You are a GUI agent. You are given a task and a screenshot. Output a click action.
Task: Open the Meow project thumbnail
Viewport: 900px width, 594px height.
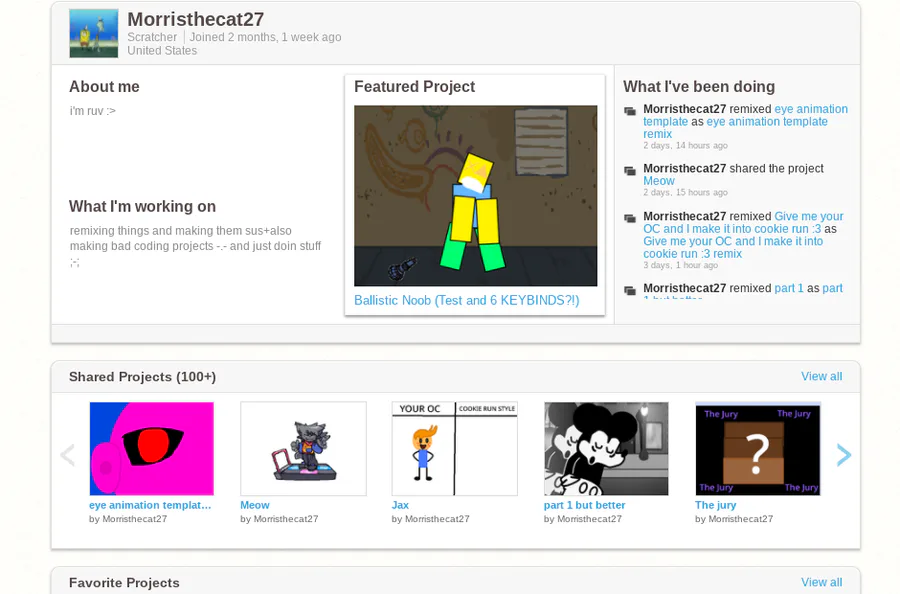[303, 449]
